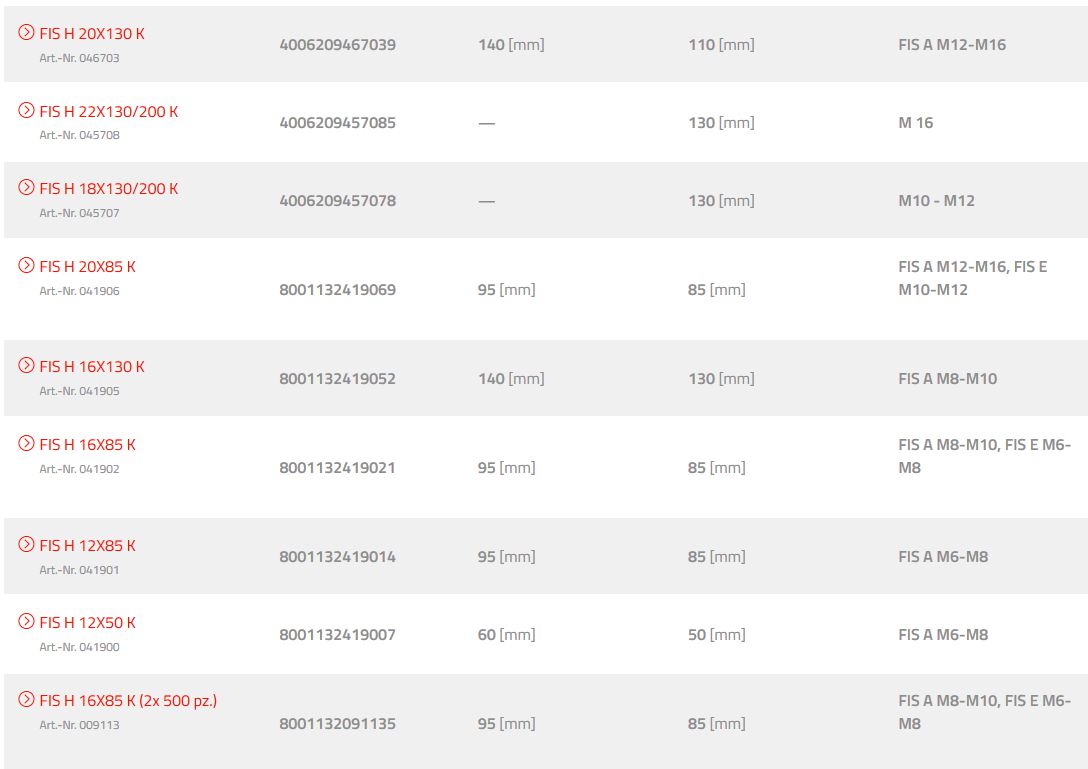This screenshot has height=769, width=1088.
Task: Click circled arrow next to FIS H 22X130/200 K
Action: click(27, 111)
